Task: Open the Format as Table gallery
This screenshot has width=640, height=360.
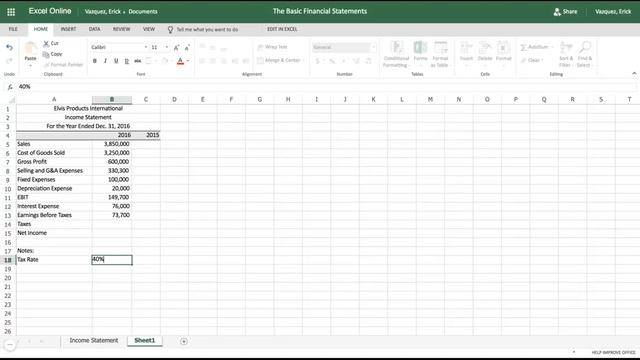Action: 440,54
